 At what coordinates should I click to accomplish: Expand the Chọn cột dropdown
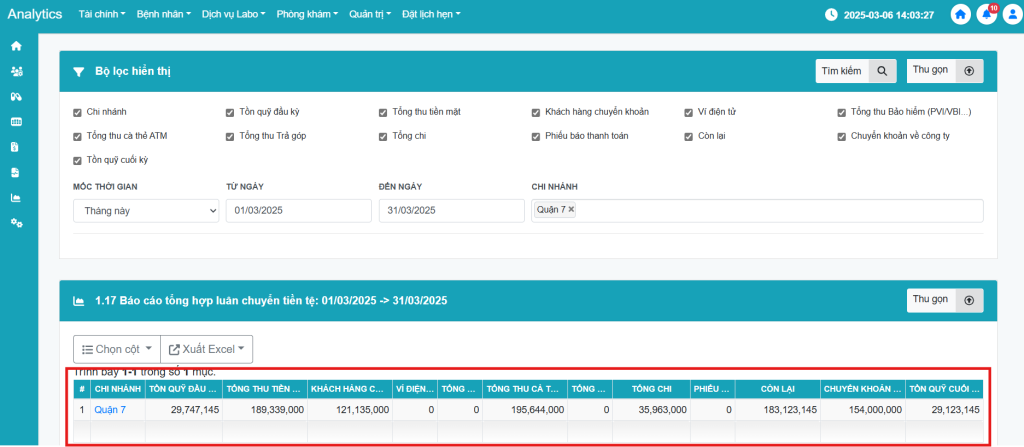pyautogui.click(x=116, y=349)
